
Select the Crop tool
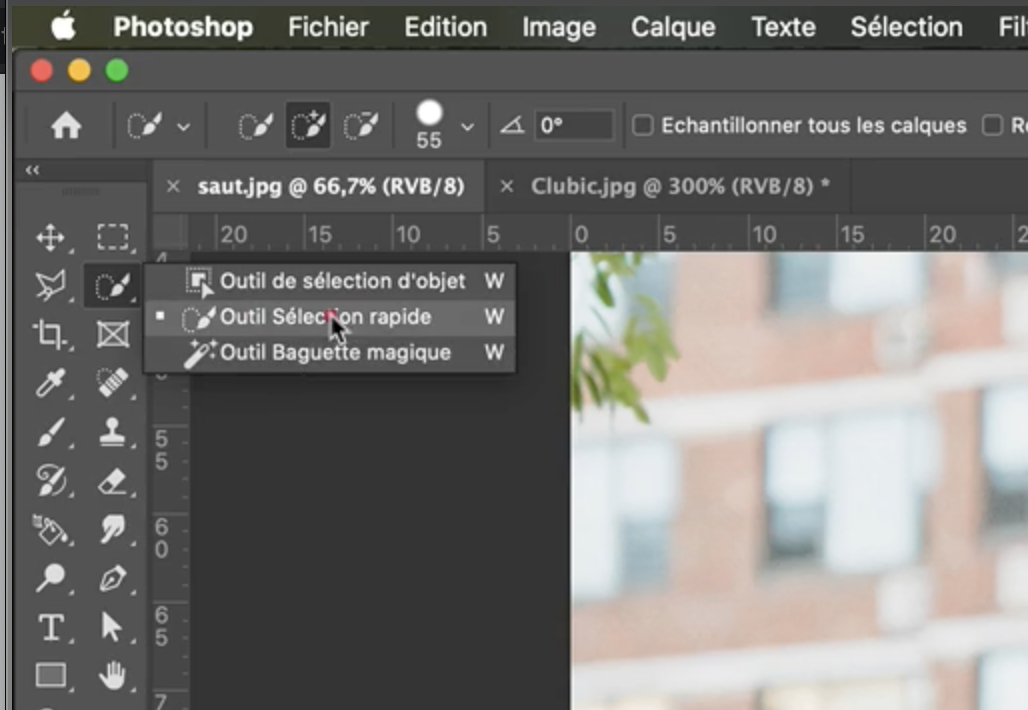[50, 334]
